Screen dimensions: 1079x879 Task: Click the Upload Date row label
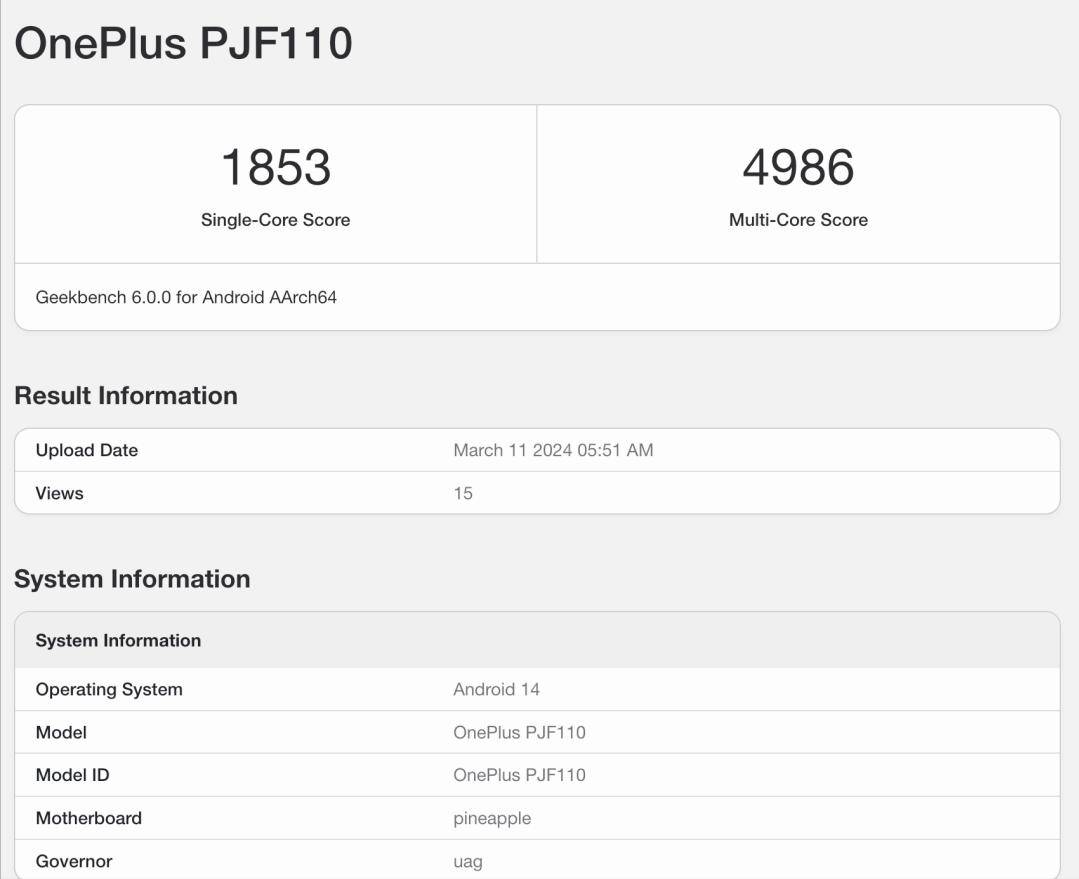point(87,450)
